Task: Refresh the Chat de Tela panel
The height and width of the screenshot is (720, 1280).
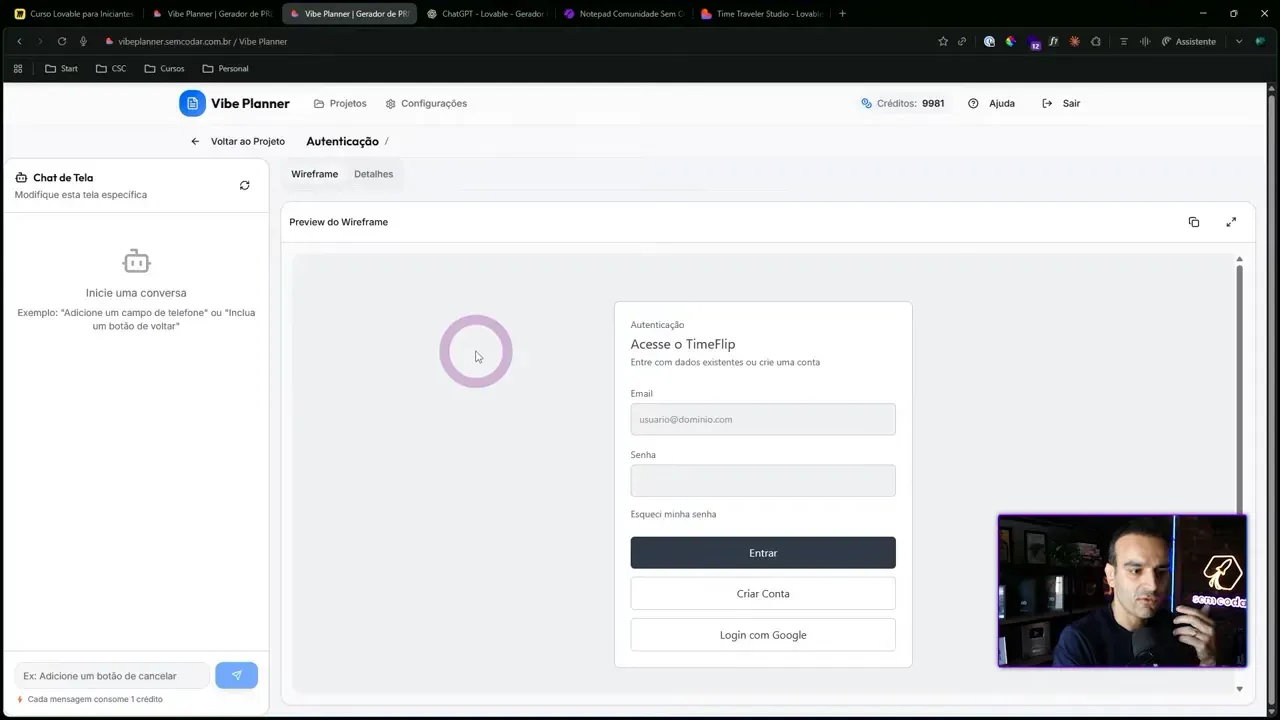Action: [x=244, y=185]
